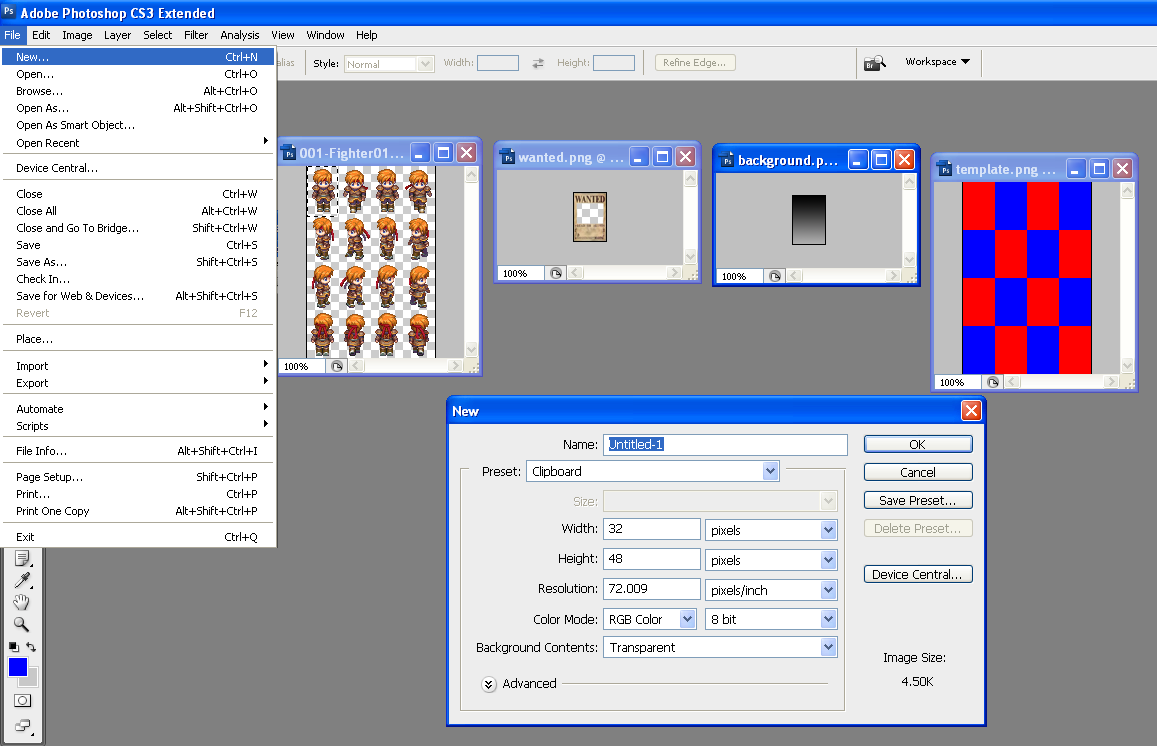Change the screen mode
Image resolution: width=1157 pixels, height=746 pixels.
(22, 726)
